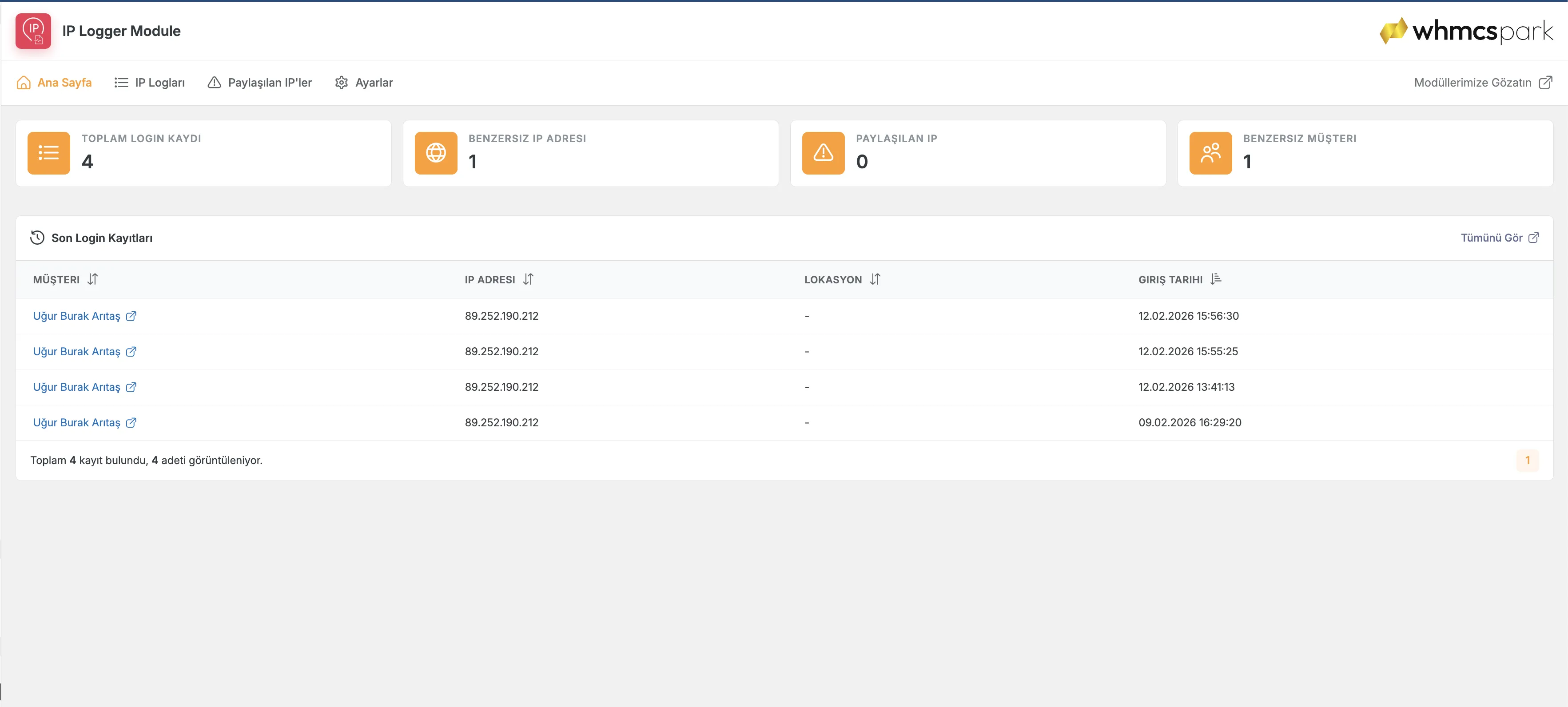Click the whmcspark logo

point(1466,31)
